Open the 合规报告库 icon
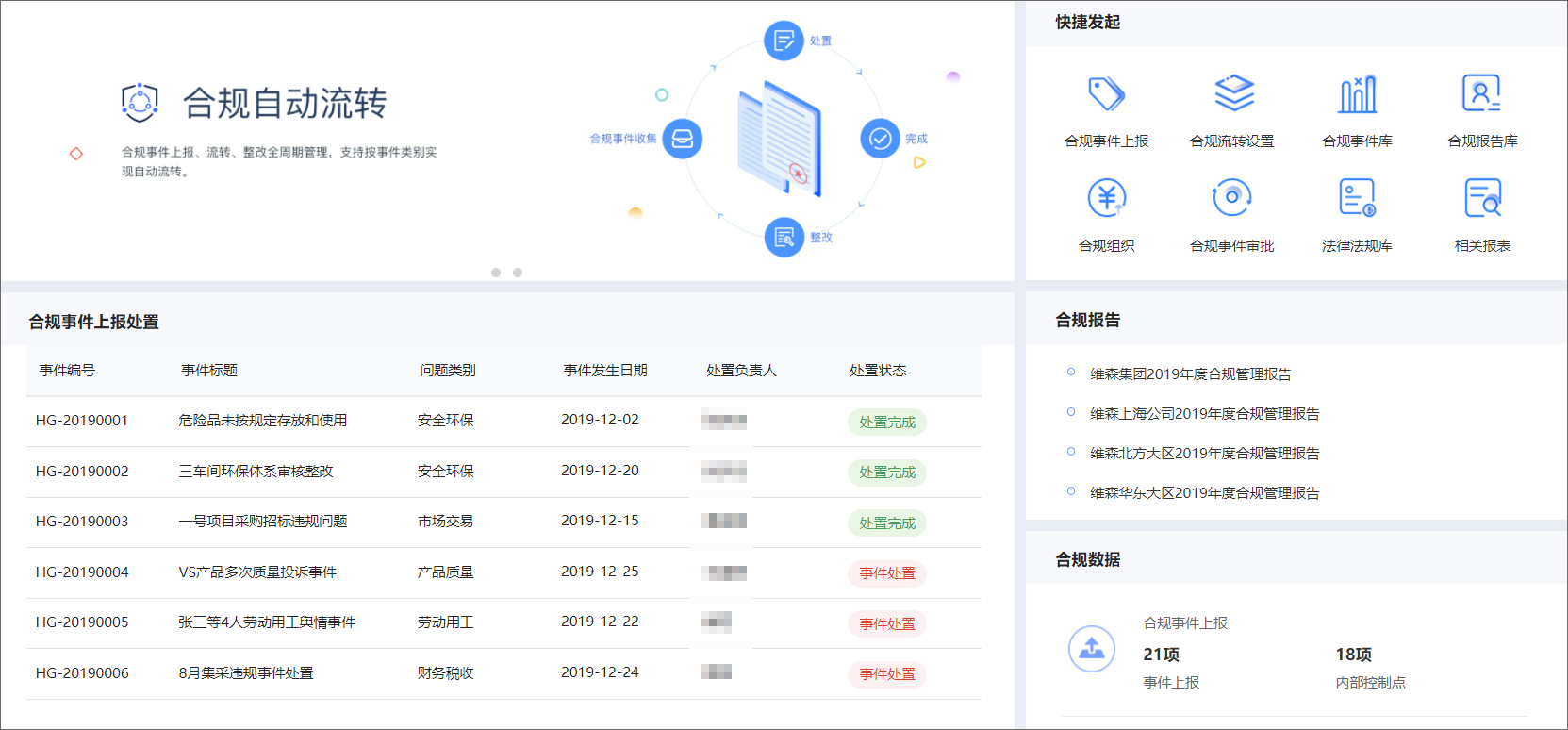 [1481, 93]
